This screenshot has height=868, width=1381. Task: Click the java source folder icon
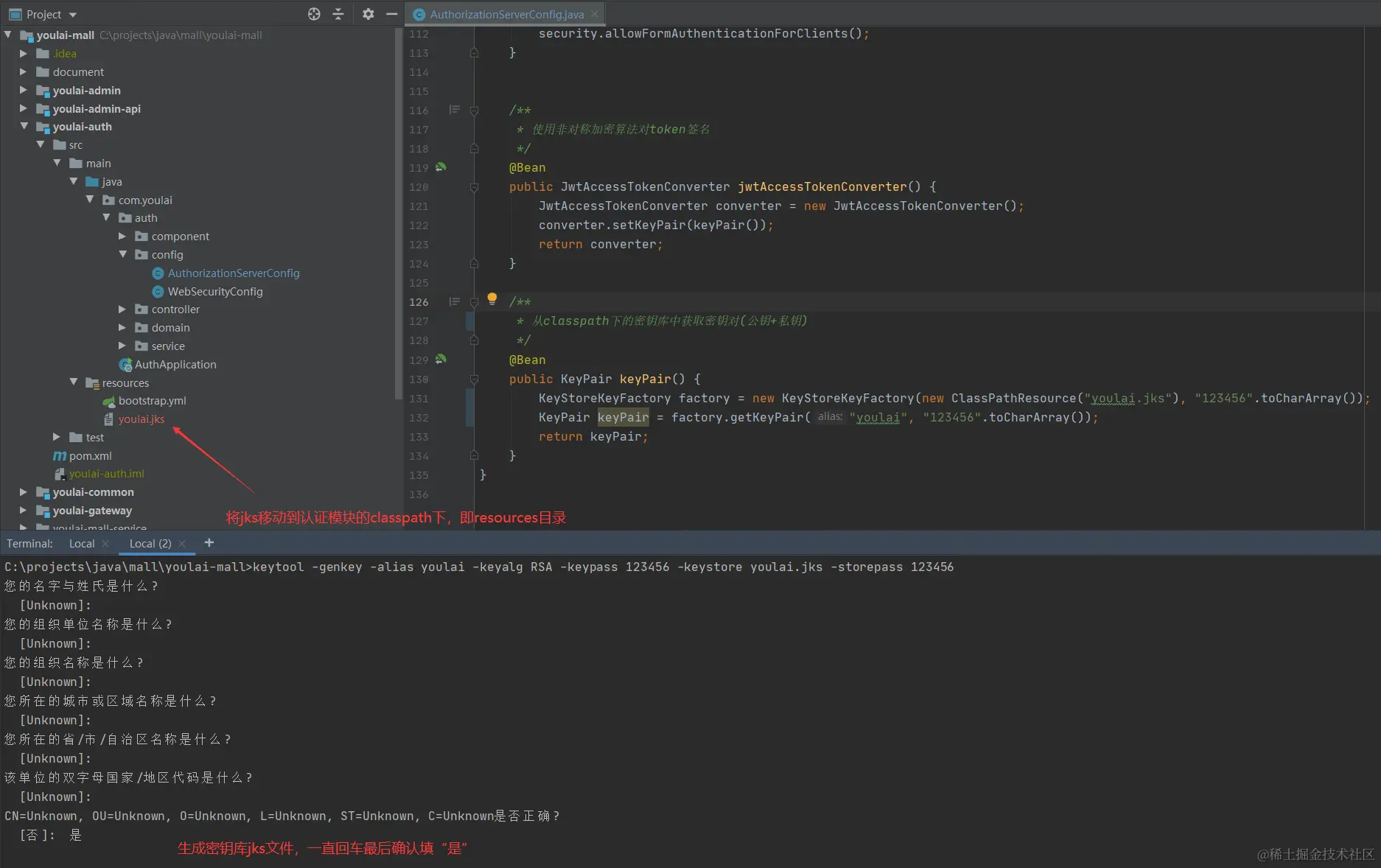pos(92,182)
